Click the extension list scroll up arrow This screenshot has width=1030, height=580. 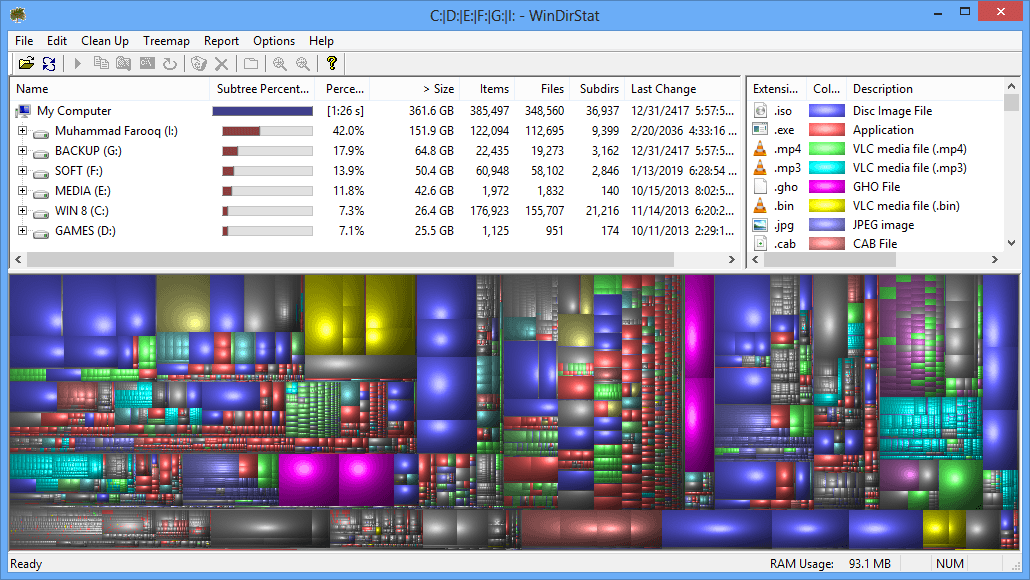coord(1012,86)
